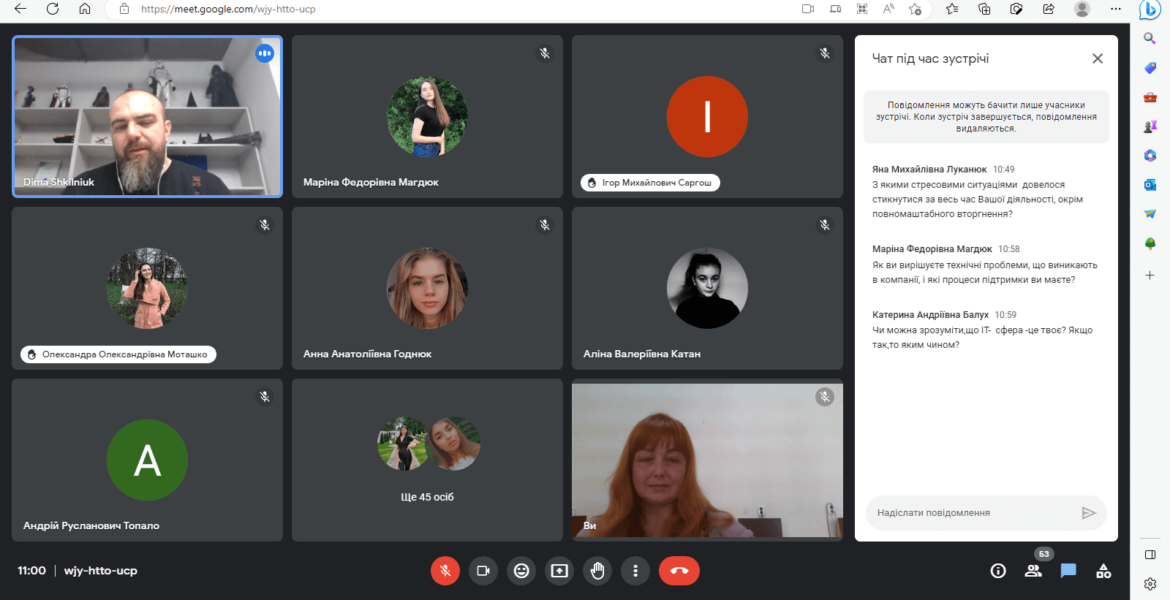Click muted mic icon on Анна's tile
1170x600 pixels.
click(545, 225)
